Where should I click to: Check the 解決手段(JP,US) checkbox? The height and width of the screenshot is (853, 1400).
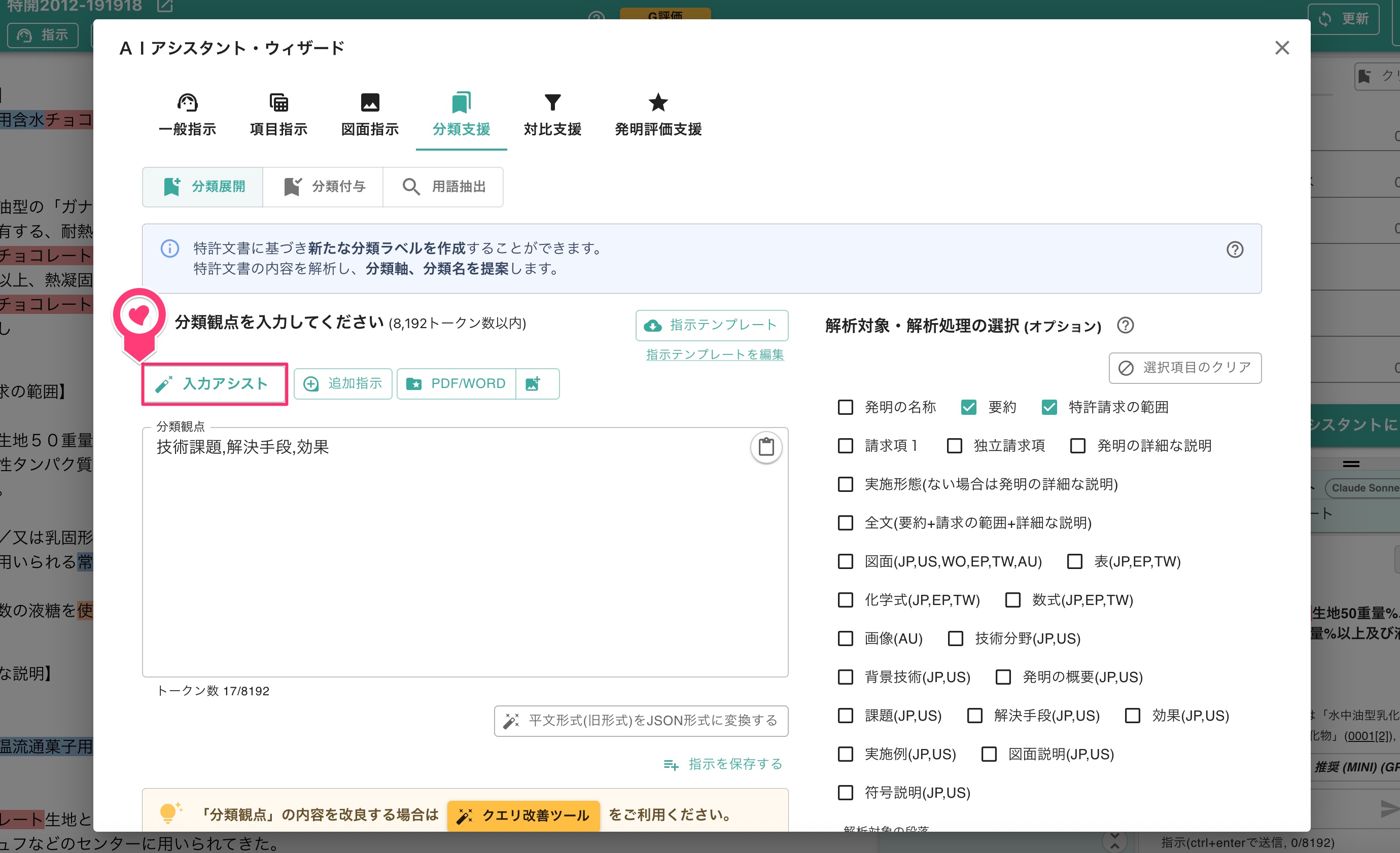click(x=975, y=716)
